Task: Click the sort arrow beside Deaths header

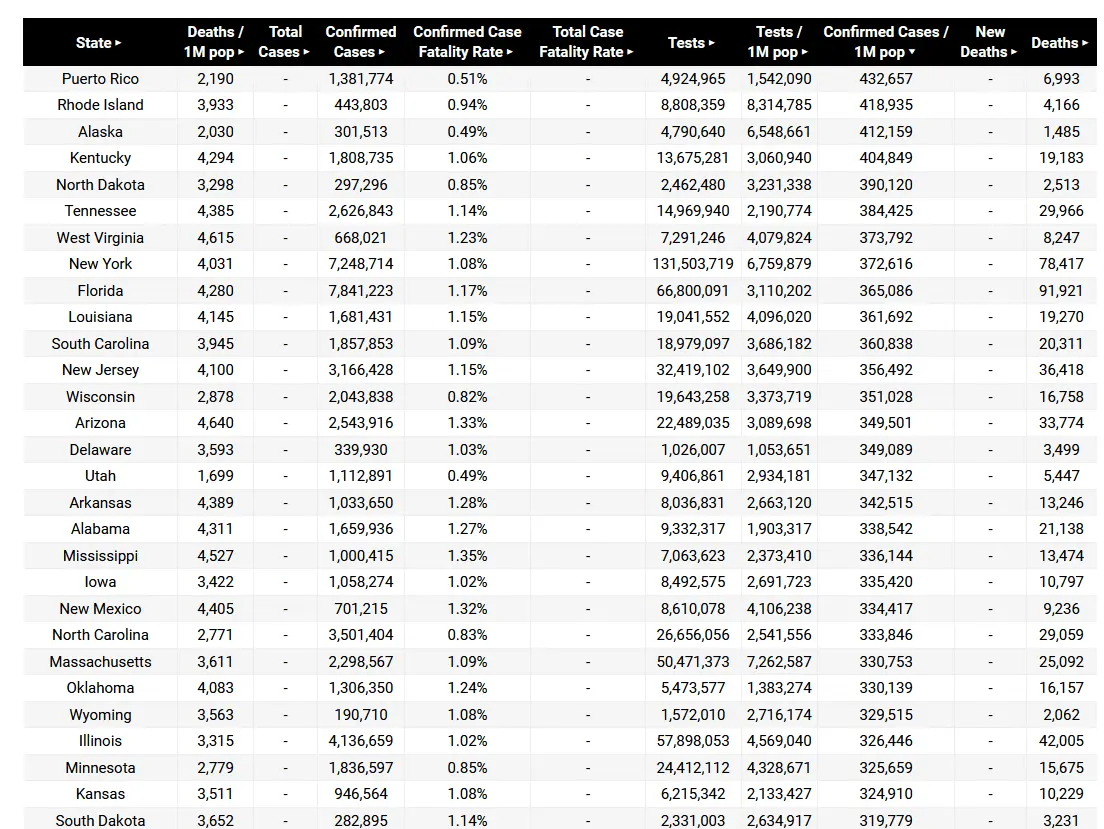Action: (x=1085, y=43)
